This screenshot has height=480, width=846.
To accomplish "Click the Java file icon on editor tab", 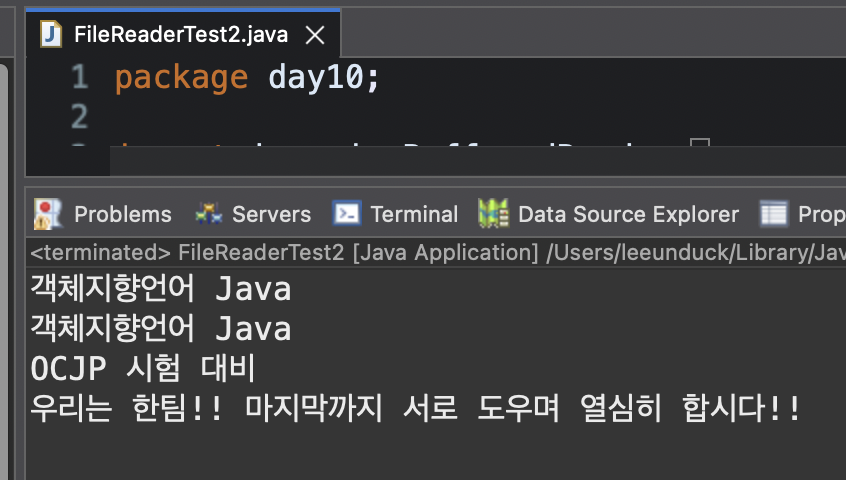I will tap(51, 35).
